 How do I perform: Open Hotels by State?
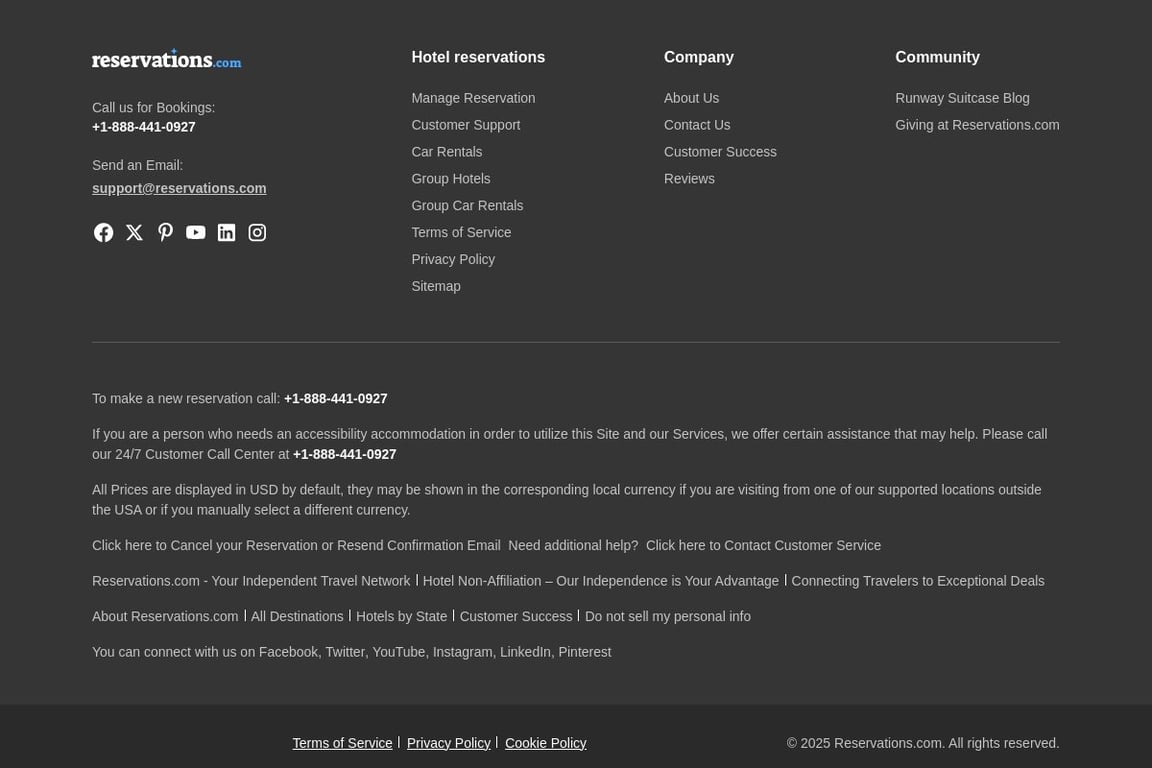[401, 616]
